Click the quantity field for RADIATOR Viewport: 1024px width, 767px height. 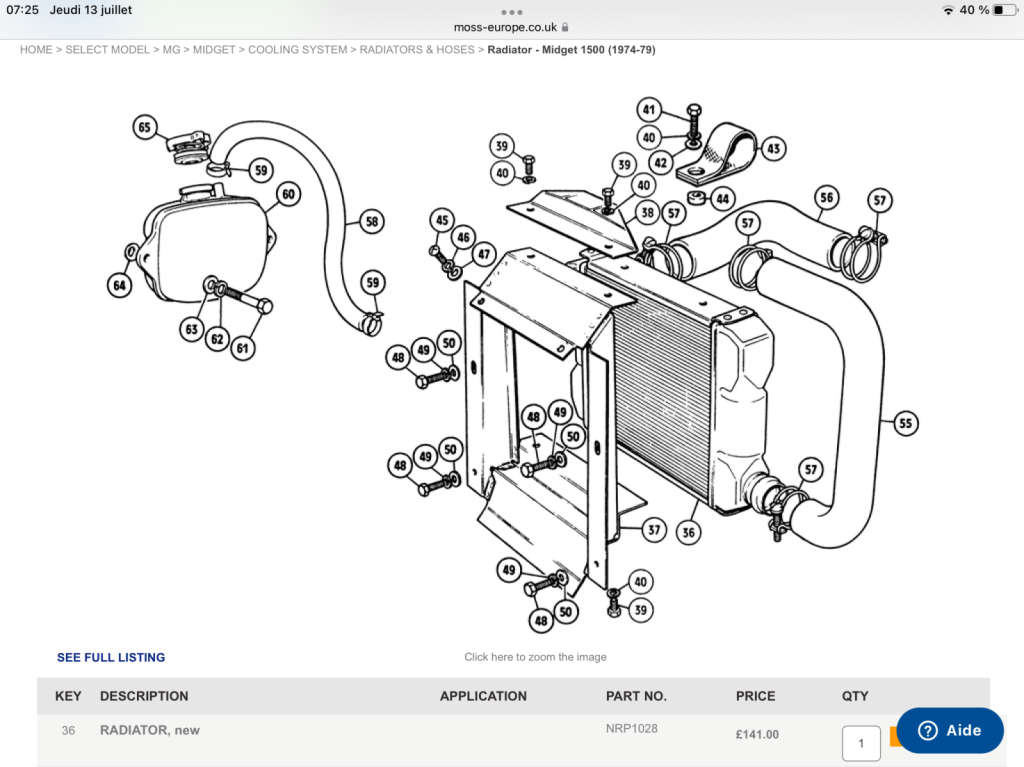[x=861, y=743]
